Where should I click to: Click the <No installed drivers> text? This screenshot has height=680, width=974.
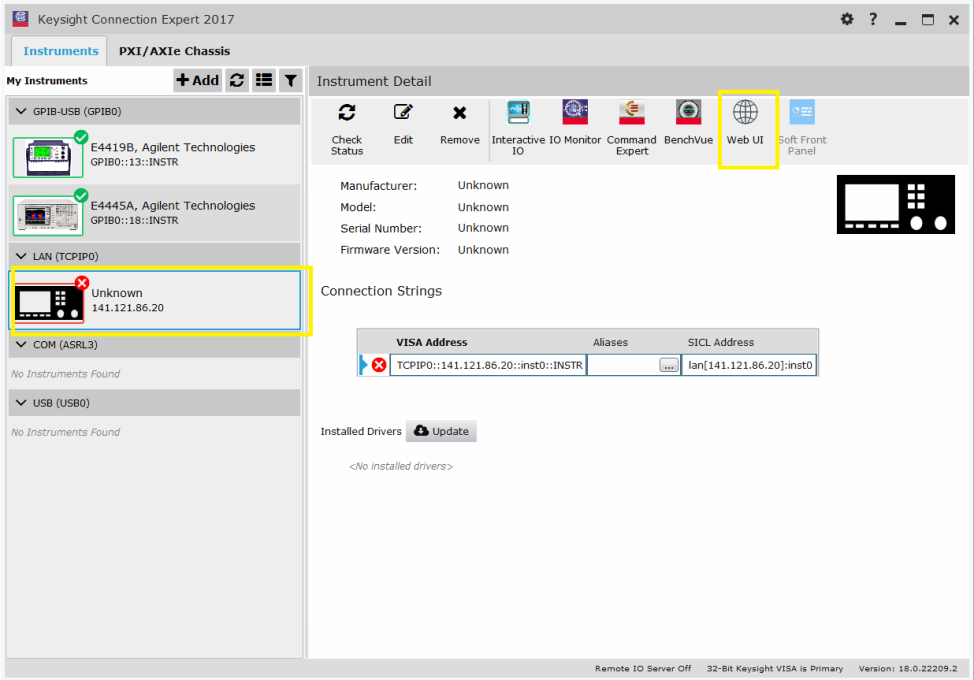401,466
